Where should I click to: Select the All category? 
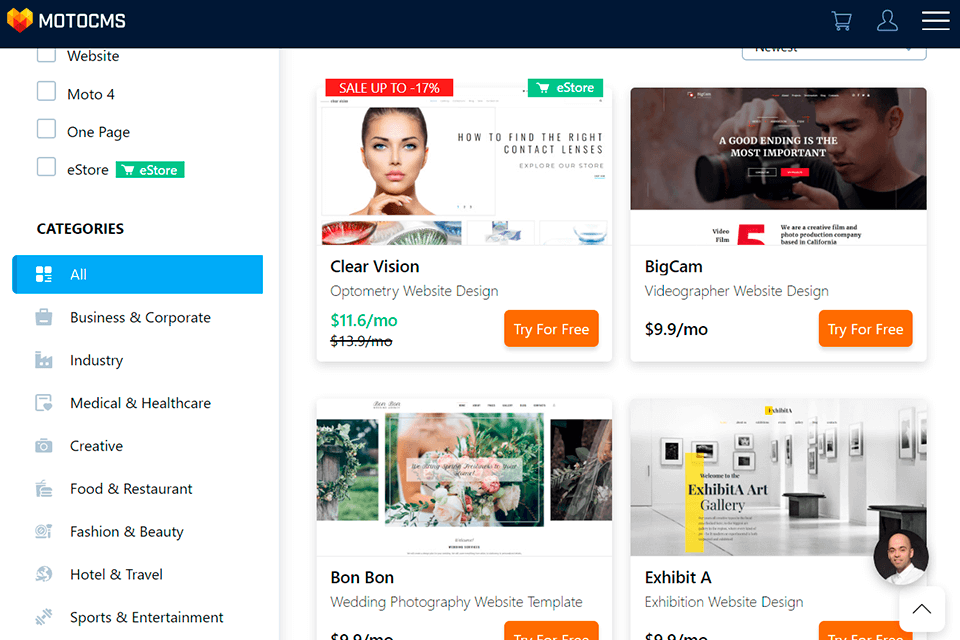point(138,274)
